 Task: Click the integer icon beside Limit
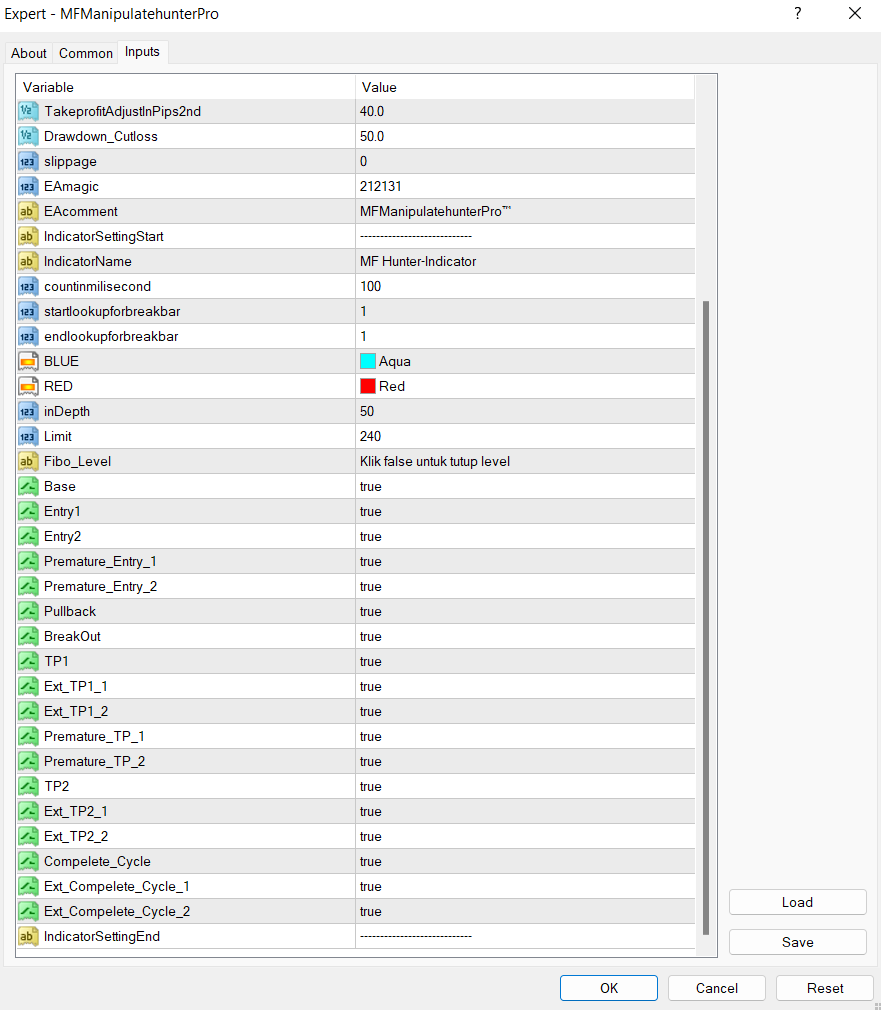28,437
